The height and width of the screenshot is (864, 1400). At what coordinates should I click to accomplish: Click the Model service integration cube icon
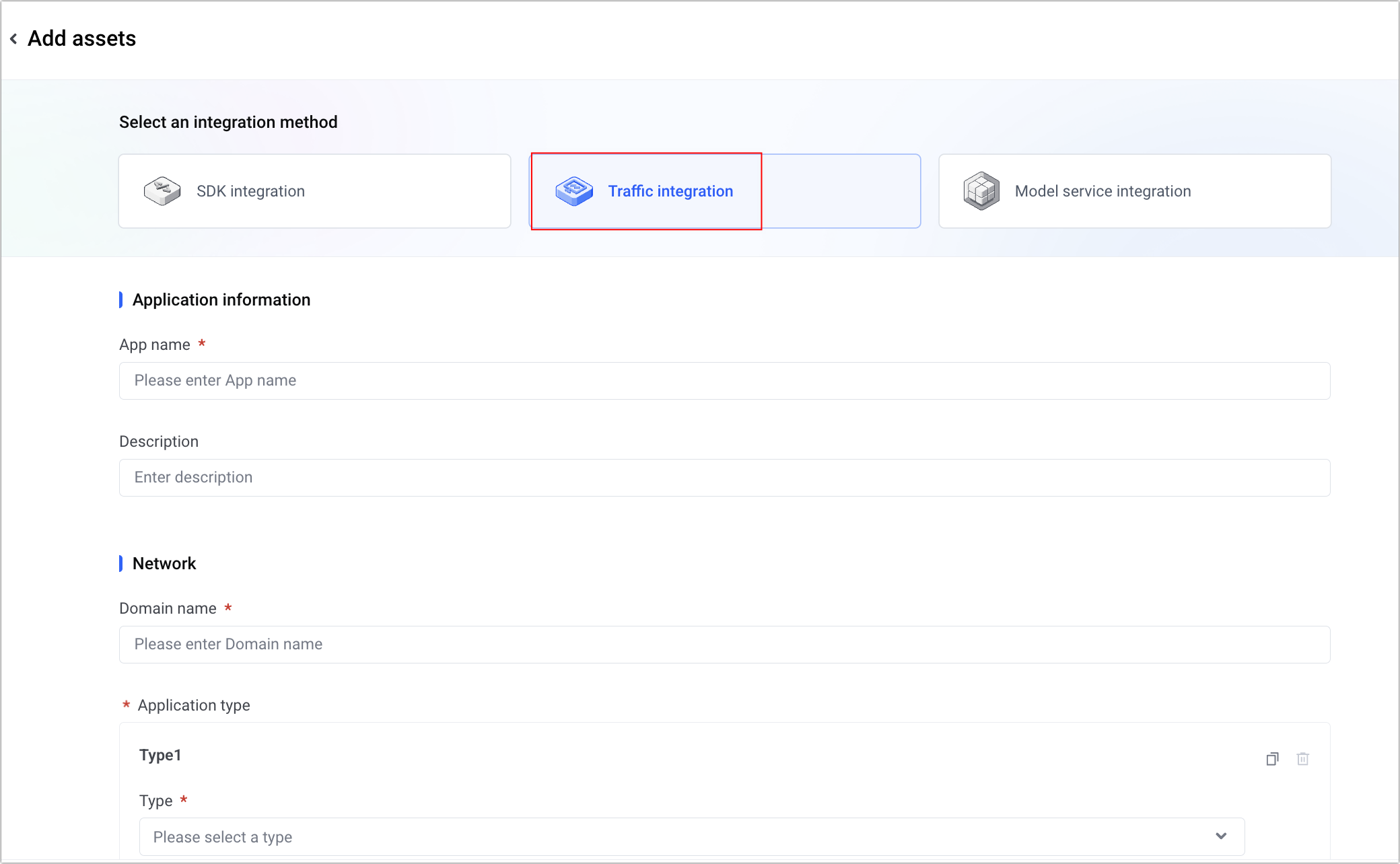981,191
